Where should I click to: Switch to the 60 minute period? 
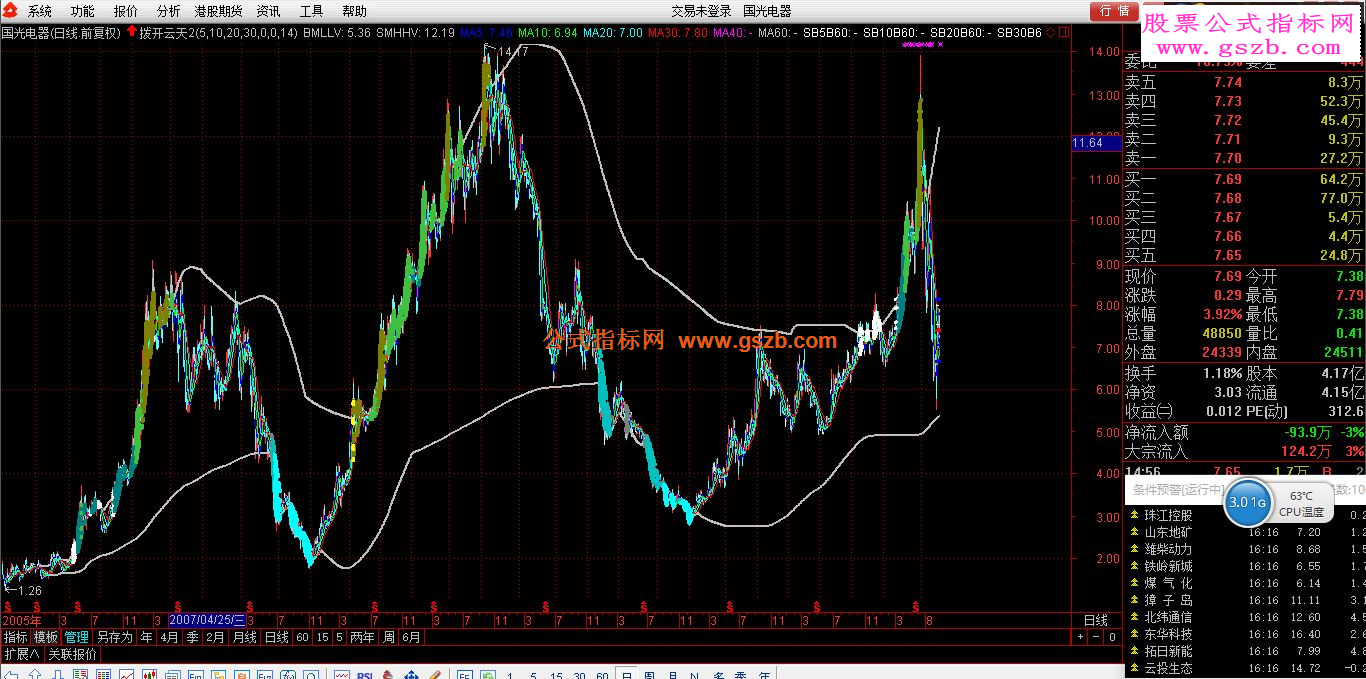[x=302, y=637]
